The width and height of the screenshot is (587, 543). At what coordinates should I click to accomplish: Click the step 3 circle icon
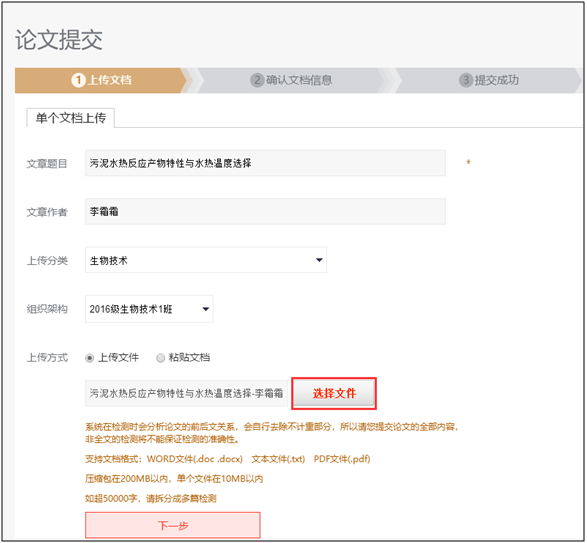tap(466, 80)
